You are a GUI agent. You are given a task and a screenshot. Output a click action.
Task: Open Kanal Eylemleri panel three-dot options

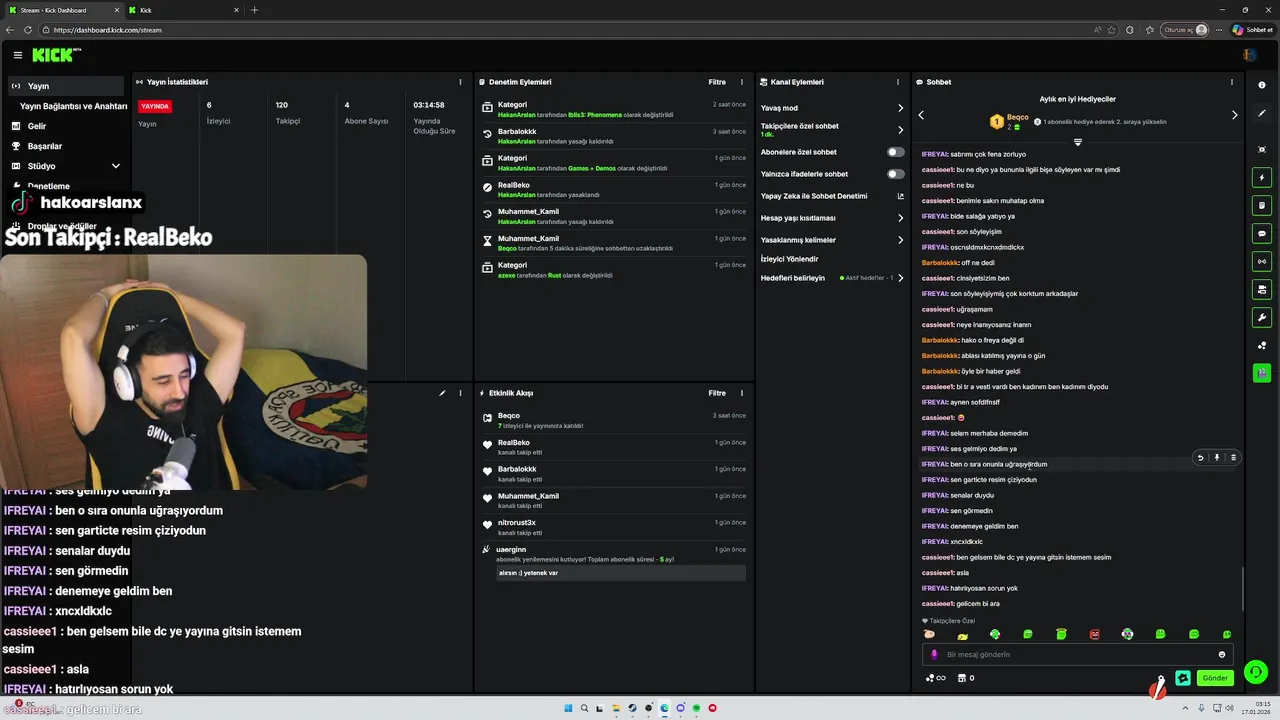[900, 82]
